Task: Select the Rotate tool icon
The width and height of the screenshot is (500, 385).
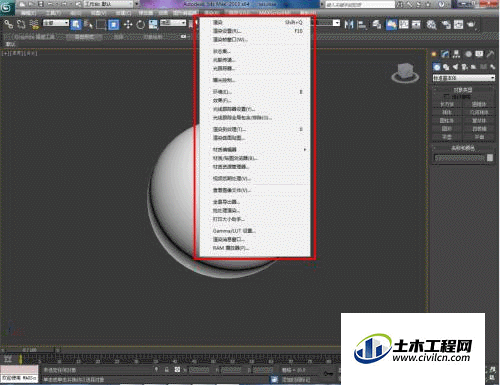Action: pos(140,24)
